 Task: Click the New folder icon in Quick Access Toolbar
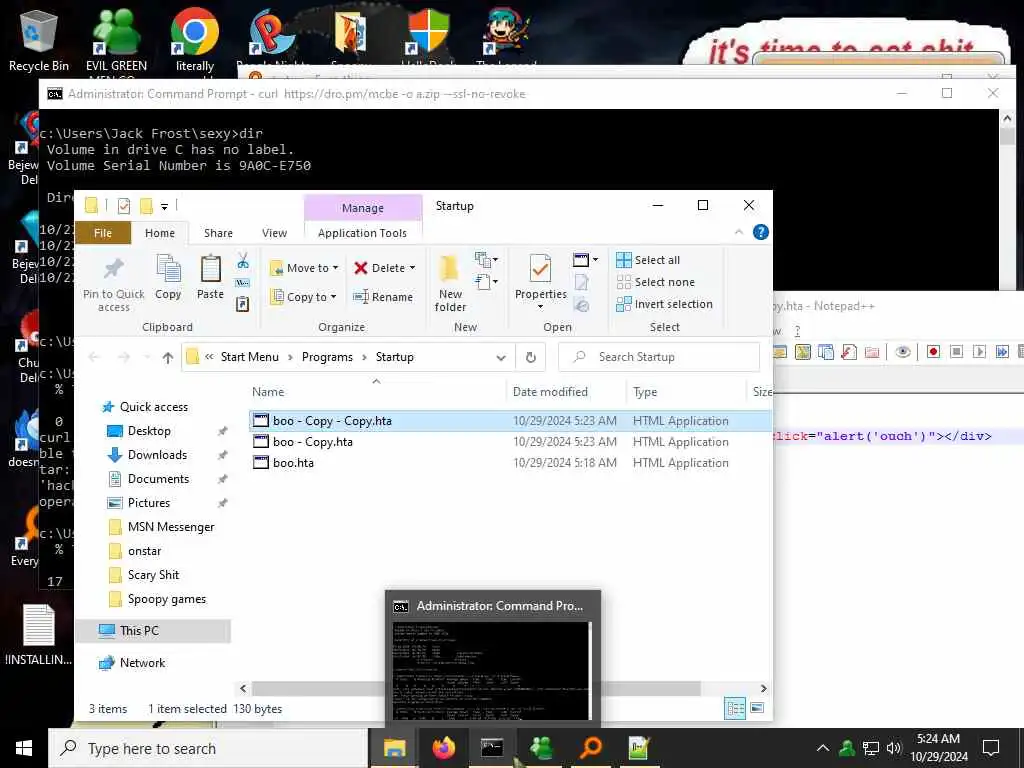click(146, 206)
